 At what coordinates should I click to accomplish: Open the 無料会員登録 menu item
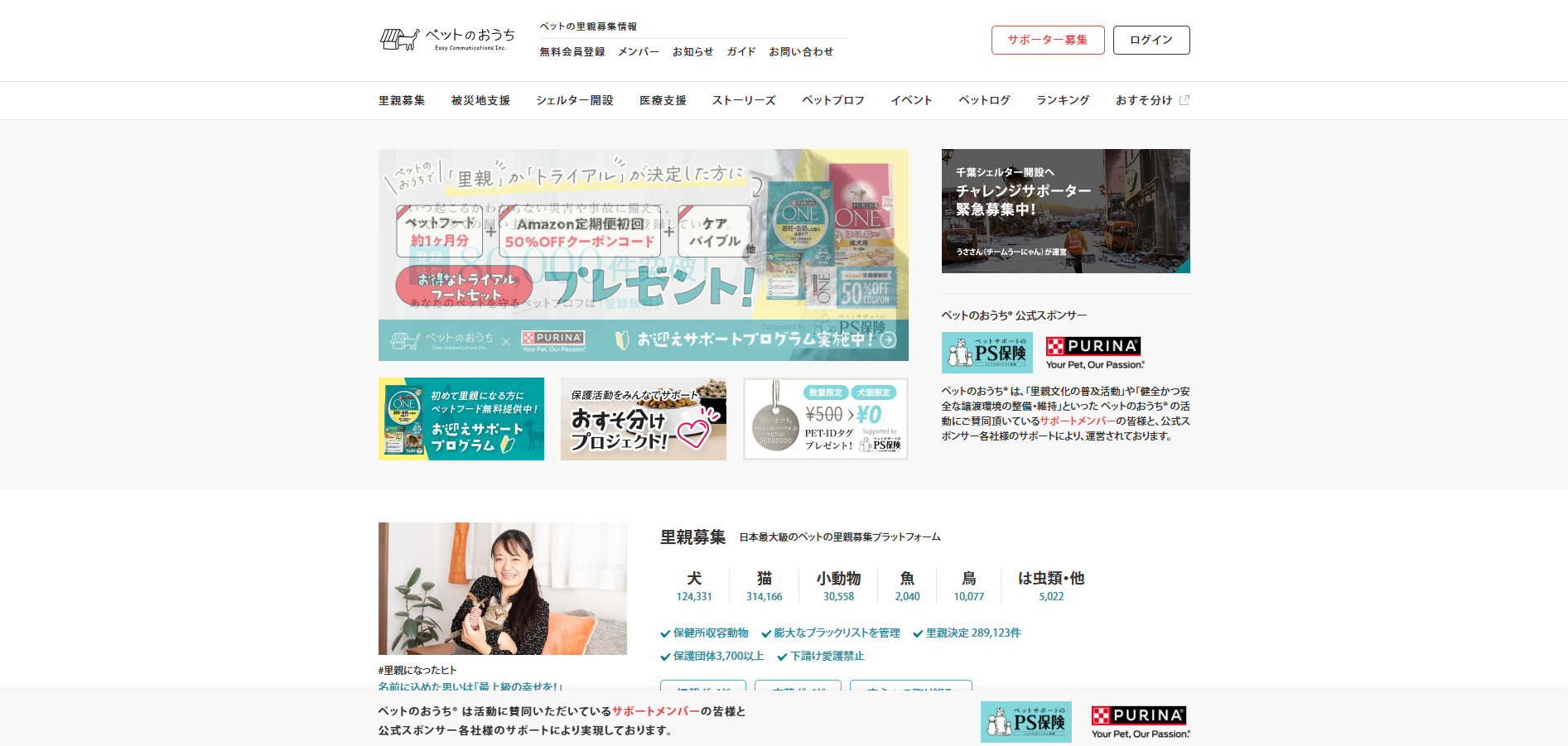click(x=572, y=51)
